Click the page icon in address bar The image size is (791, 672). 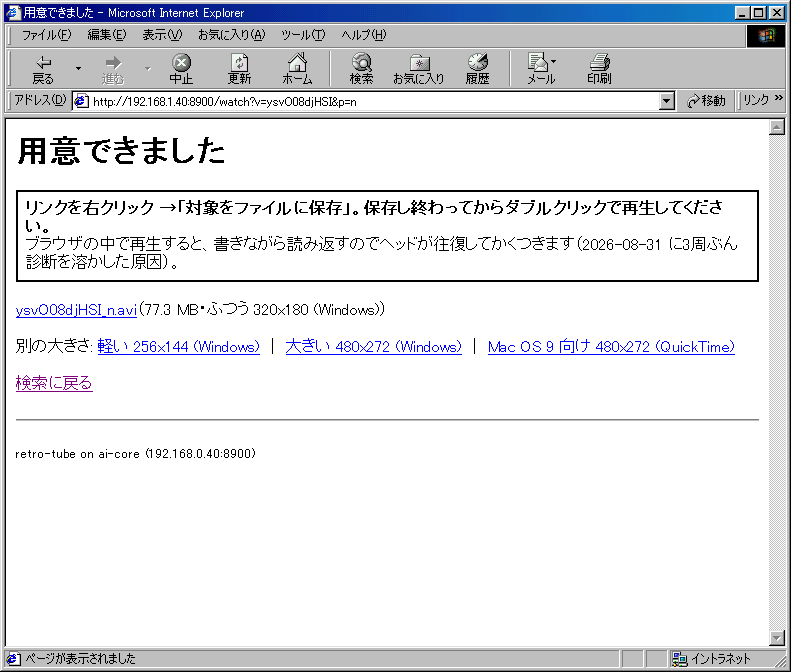point(81,101)
